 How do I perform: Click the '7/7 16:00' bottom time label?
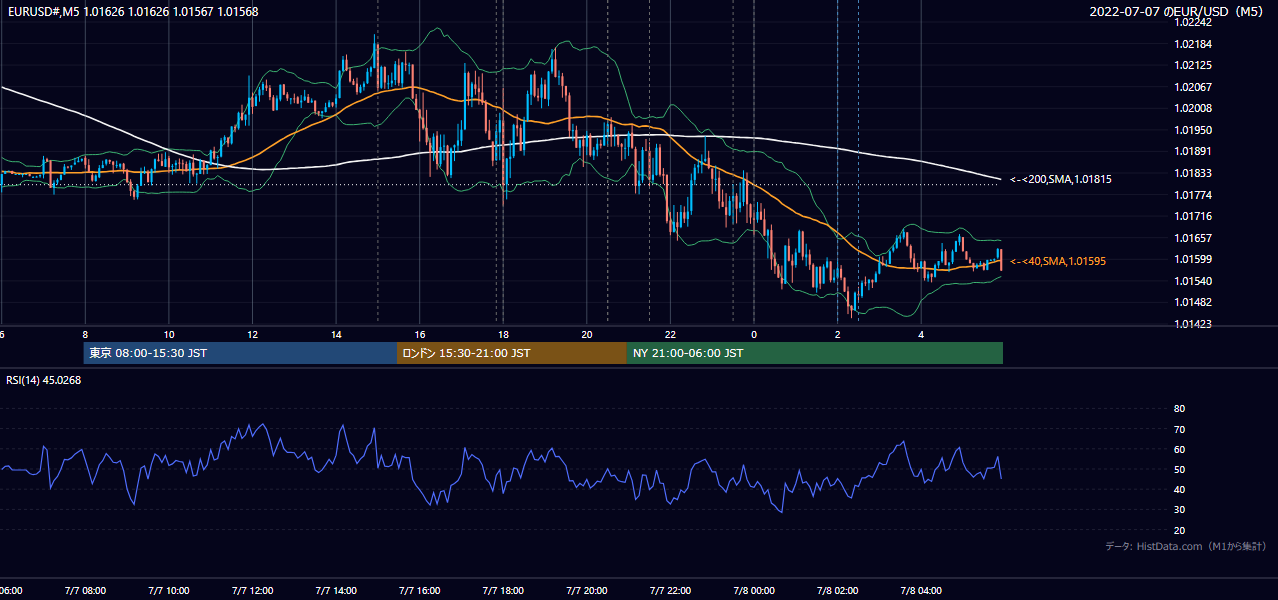[x=420, y=591]
